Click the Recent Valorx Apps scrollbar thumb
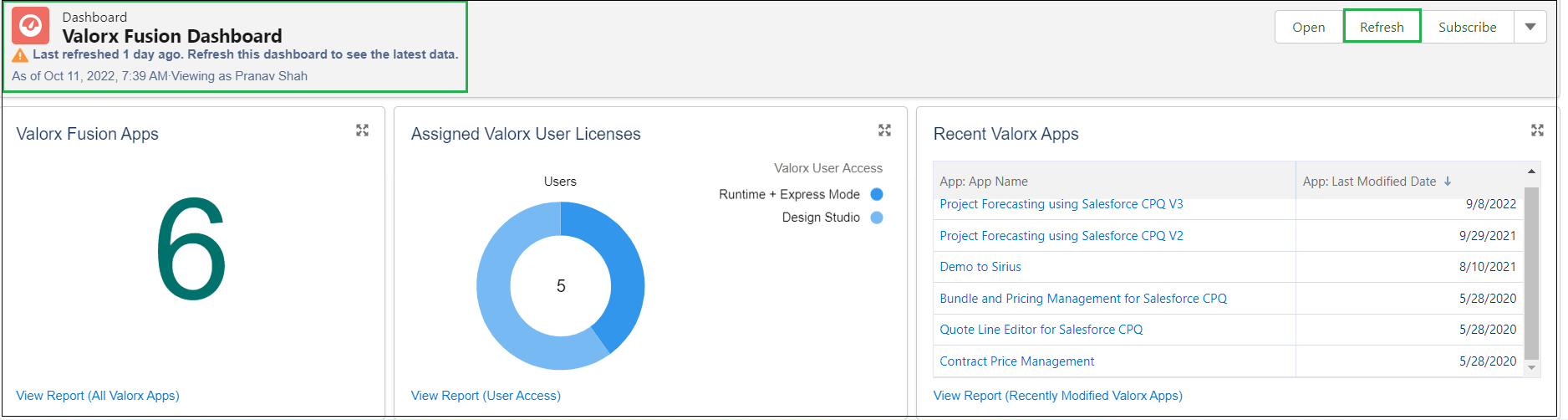The width and height of the screenshot is (1568, 420). click(1531, 273)
